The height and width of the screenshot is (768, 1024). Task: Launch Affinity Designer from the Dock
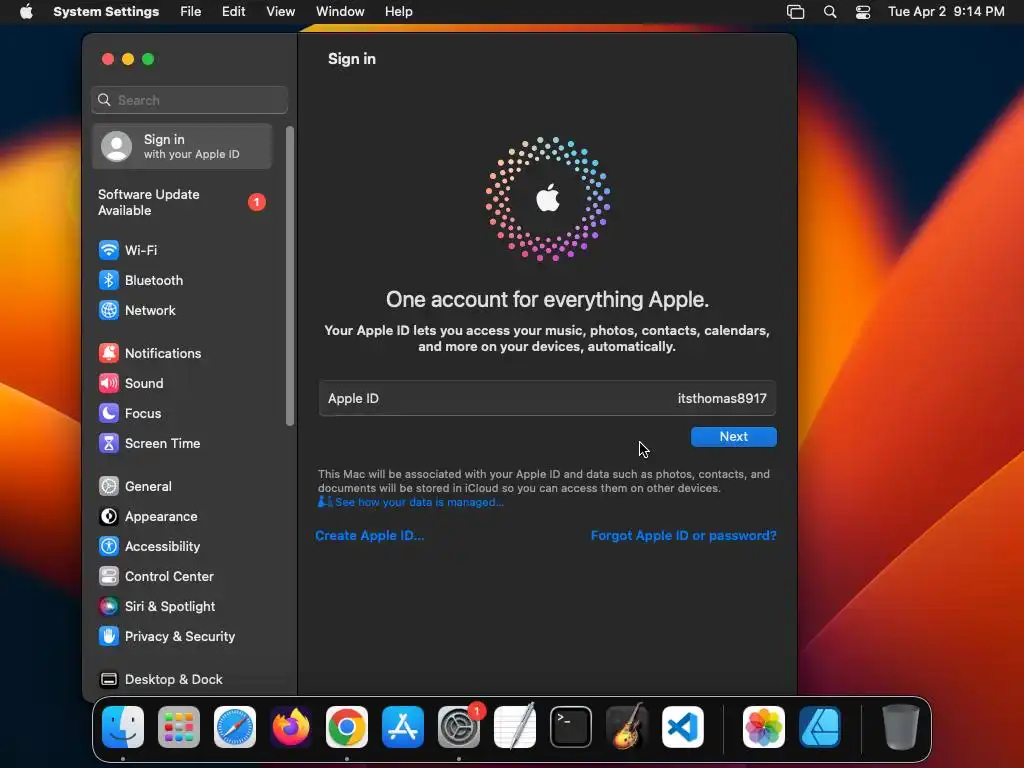[820, 727]
